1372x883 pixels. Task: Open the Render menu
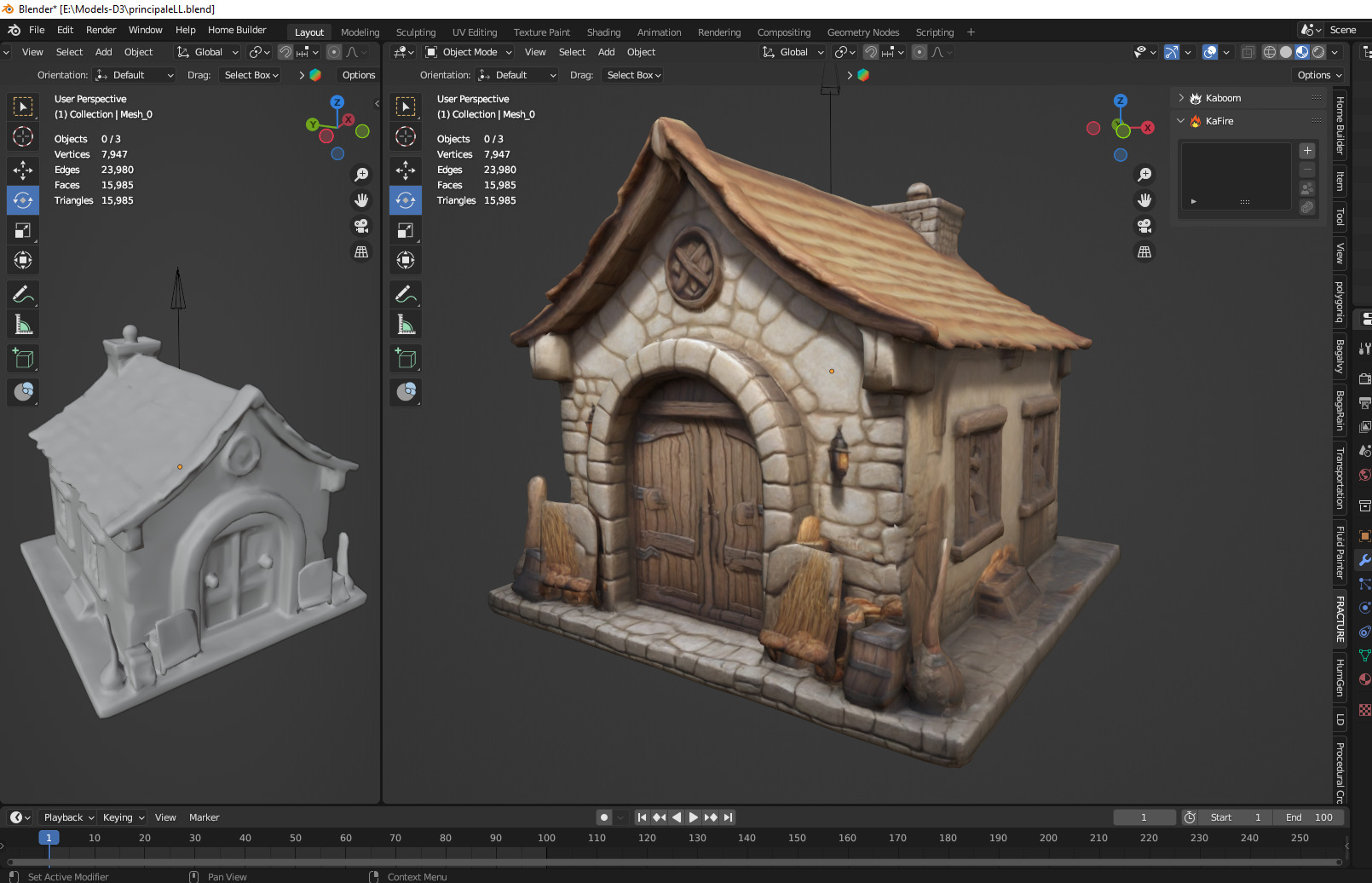[101, 30]
